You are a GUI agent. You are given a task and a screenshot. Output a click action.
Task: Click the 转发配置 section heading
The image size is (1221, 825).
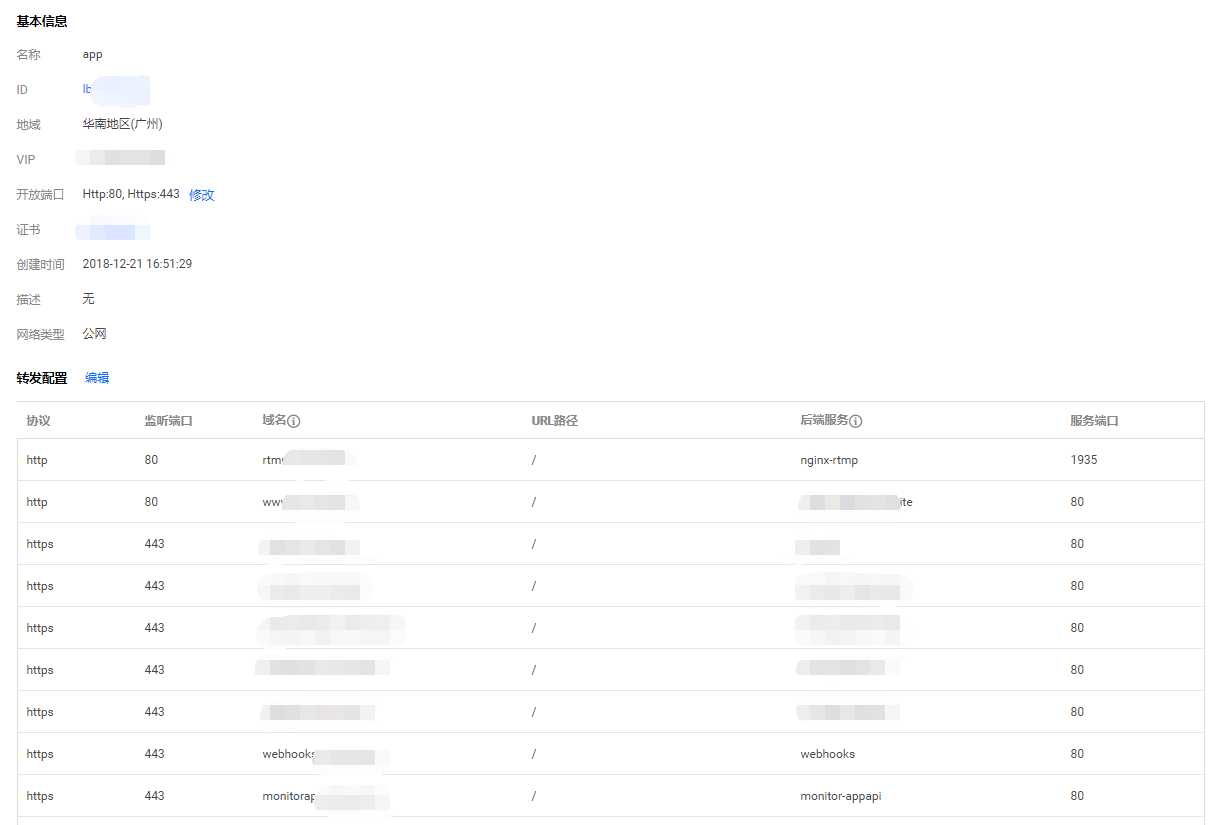click(42, 378)
